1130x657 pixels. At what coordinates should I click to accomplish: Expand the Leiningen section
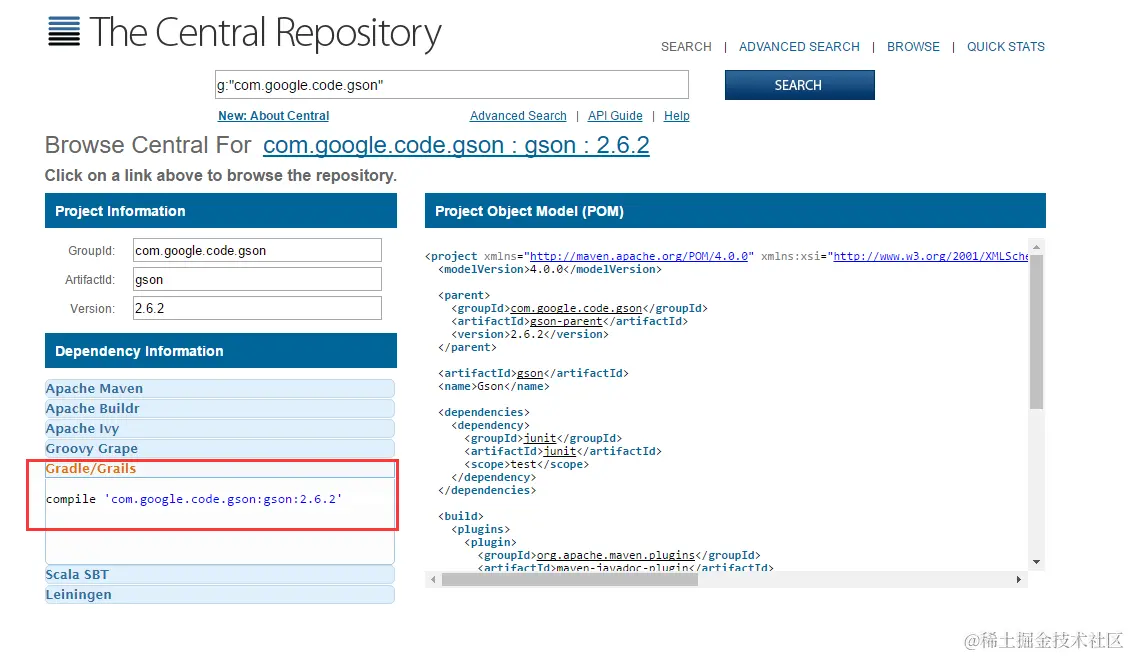click(220, 595)
